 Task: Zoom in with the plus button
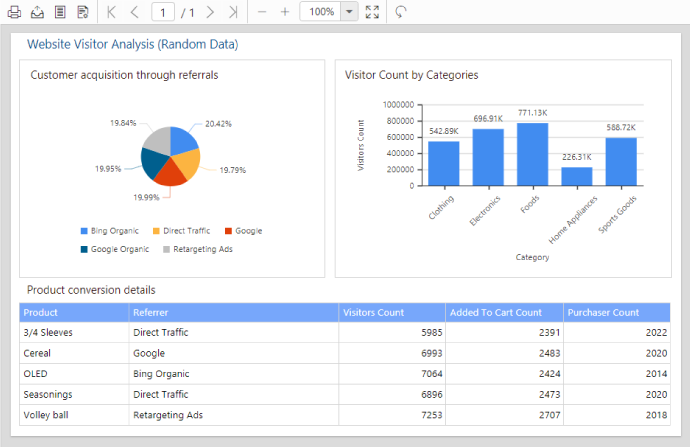coord(285,12)
